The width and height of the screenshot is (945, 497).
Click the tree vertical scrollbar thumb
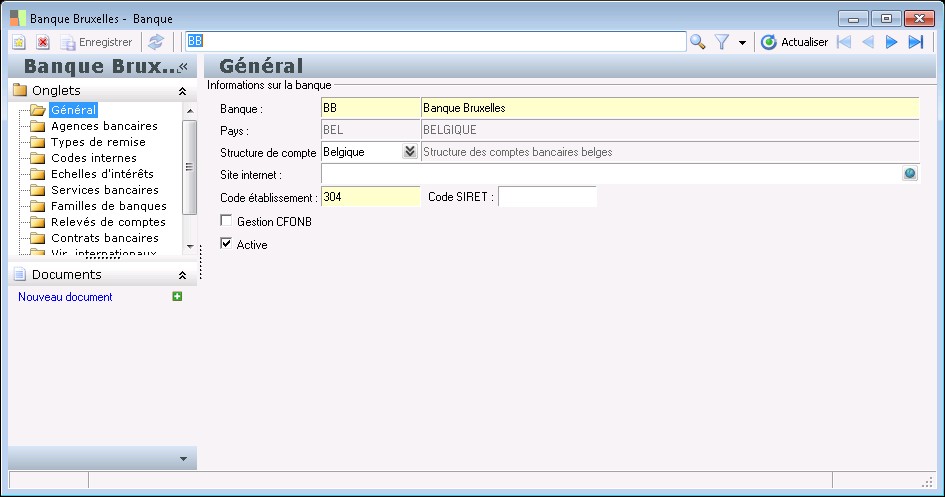tap(189, 167)
